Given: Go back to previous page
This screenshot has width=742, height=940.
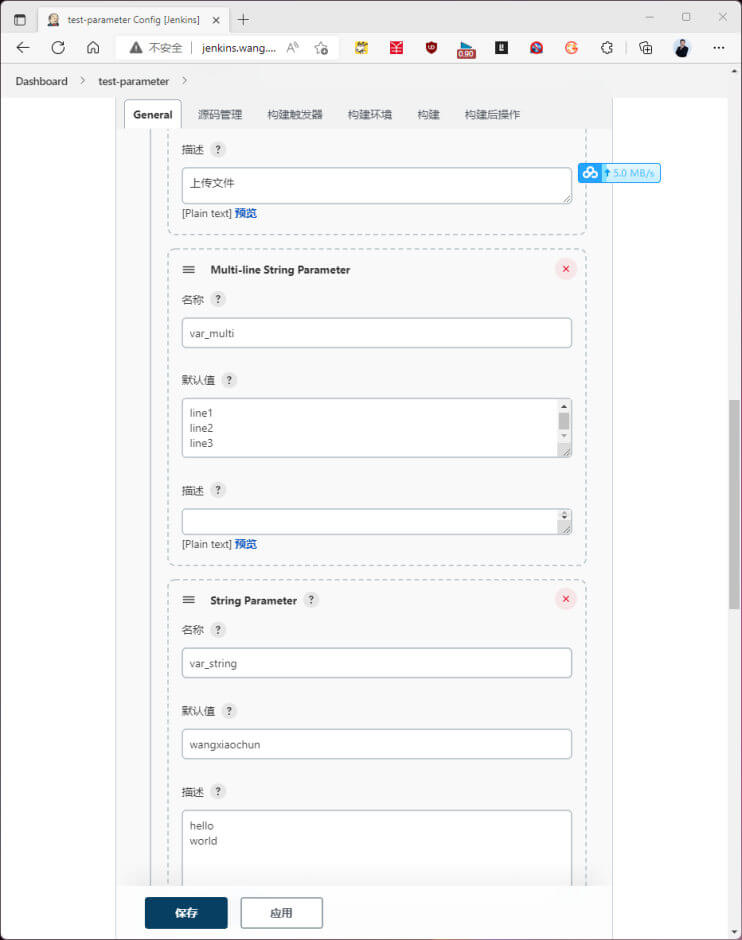Looking at the screenshot, I should 23,47.
